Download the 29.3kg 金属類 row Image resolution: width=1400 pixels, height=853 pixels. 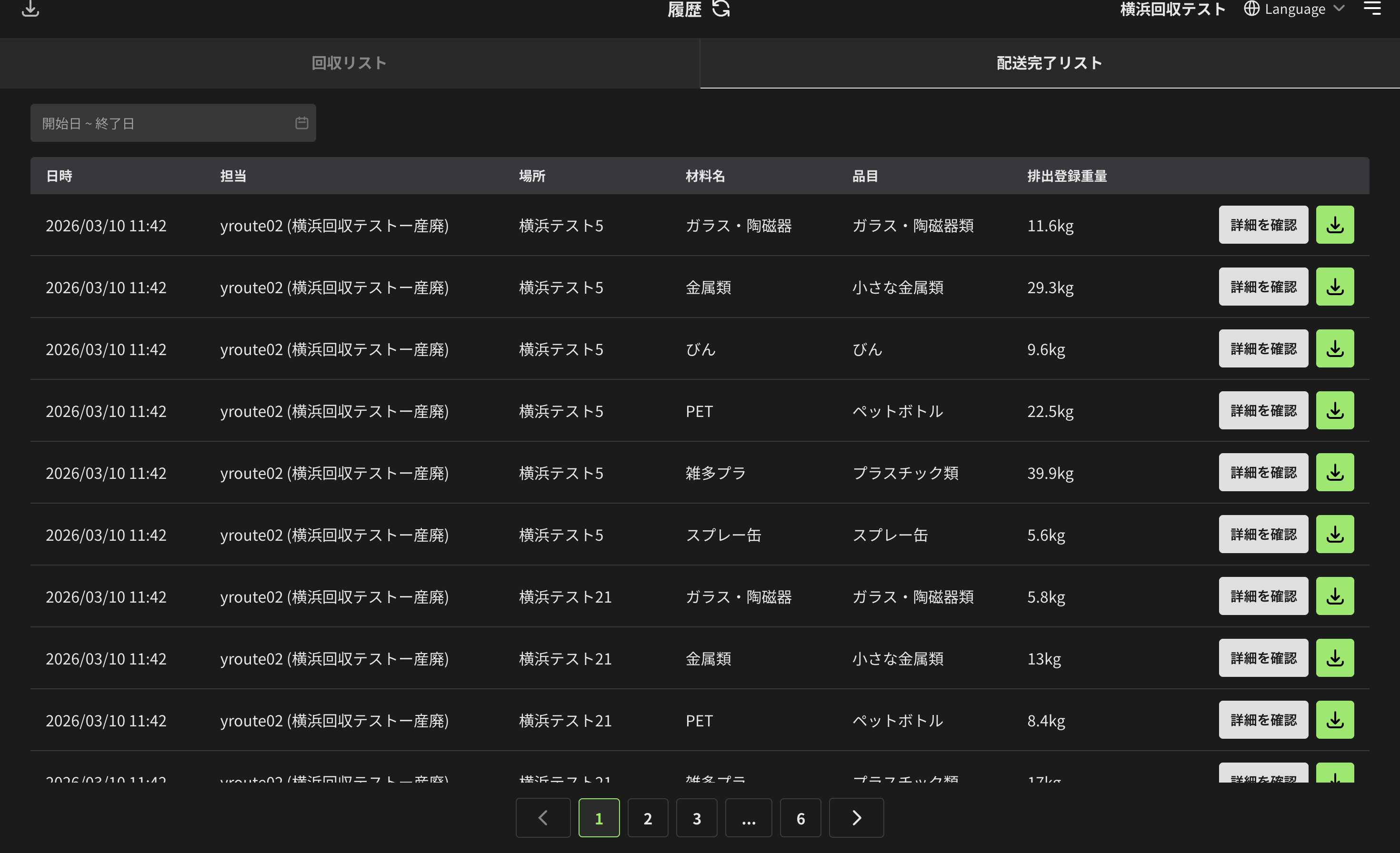coord(1335,287)
